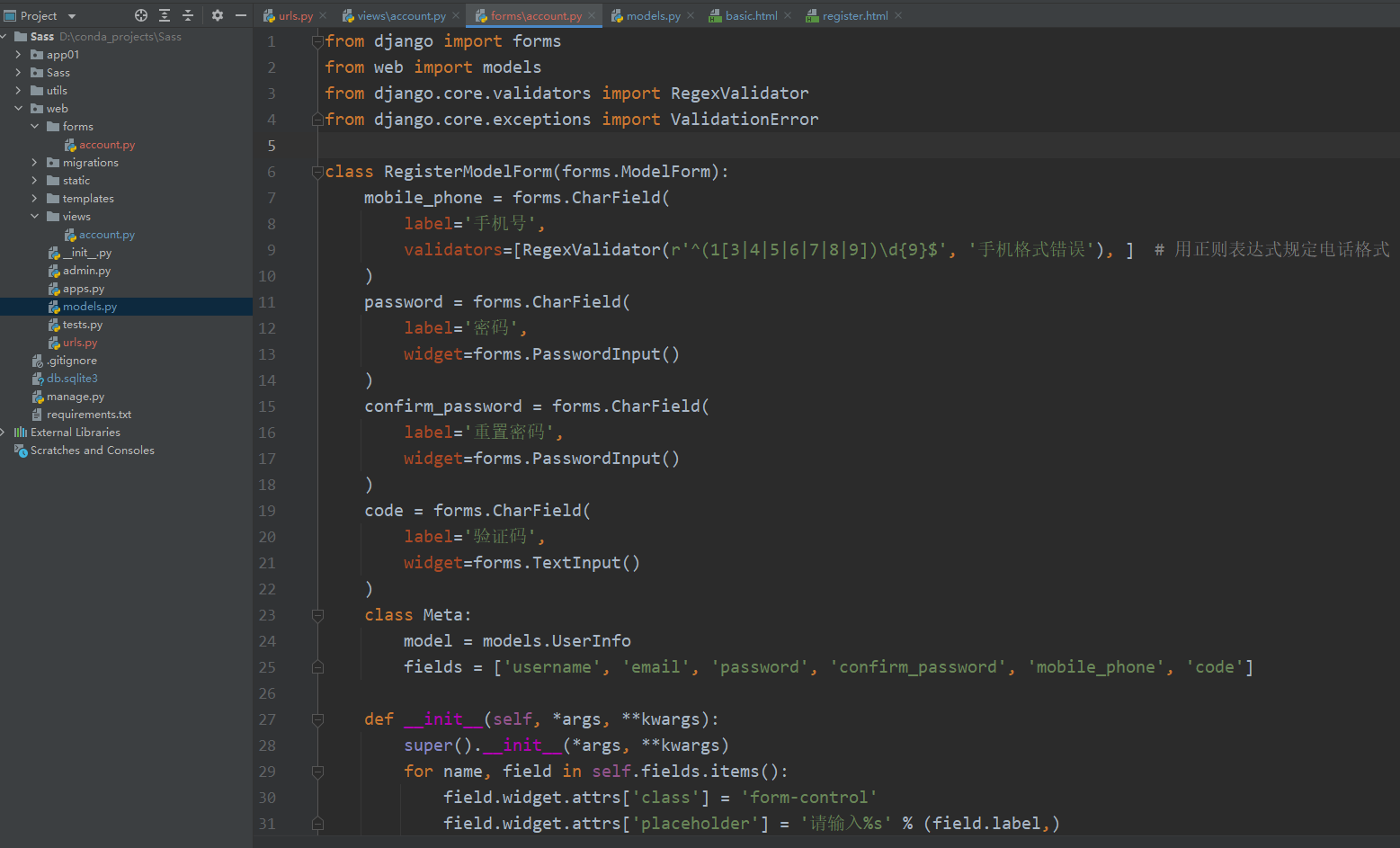The image size is (1400, 848).
Task: Select account.py under the views folder
Action: [107, 235]
